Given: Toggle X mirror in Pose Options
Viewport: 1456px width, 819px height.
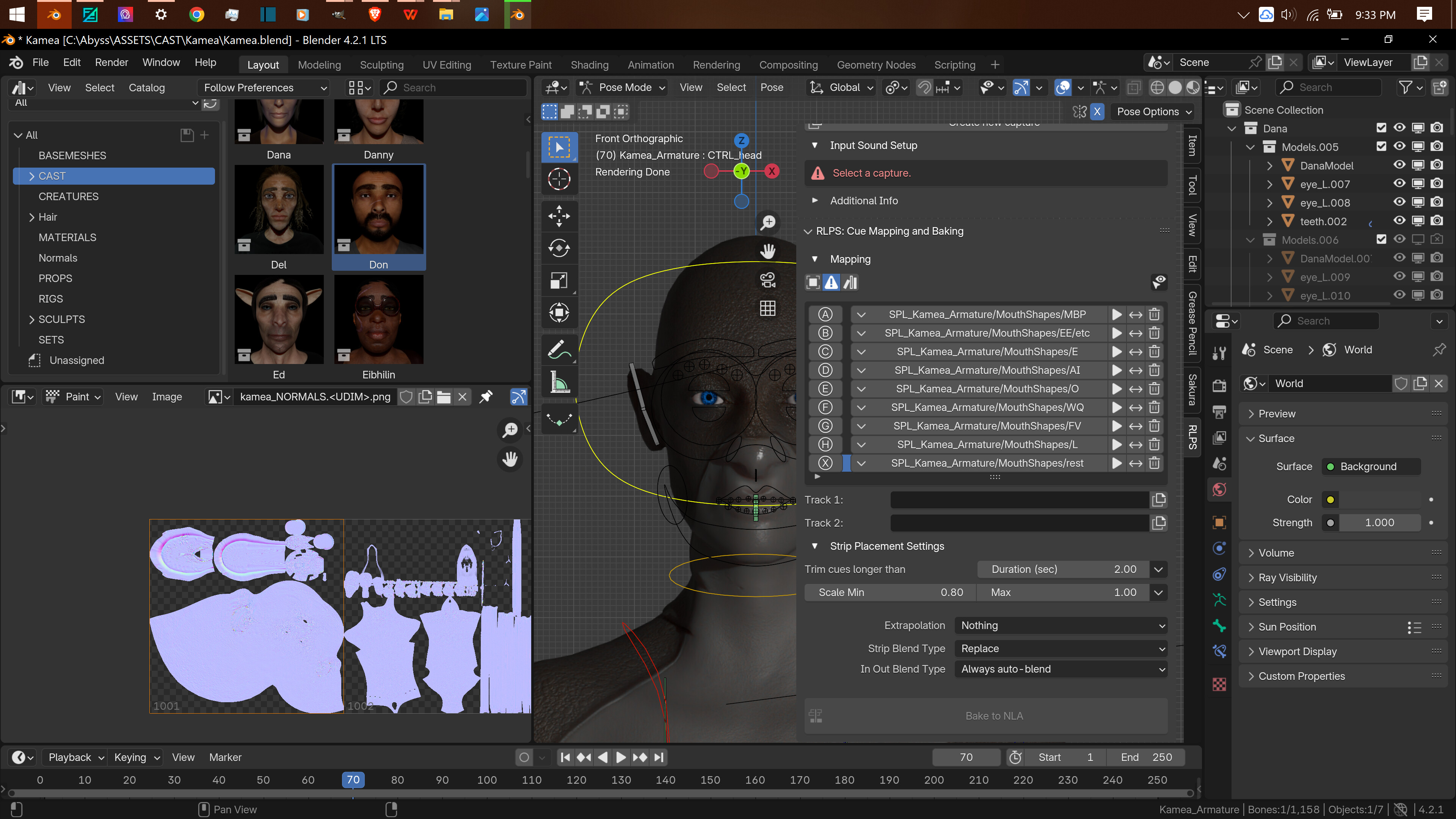Looking at the screenshot, I should click(x=1097, y=111).
